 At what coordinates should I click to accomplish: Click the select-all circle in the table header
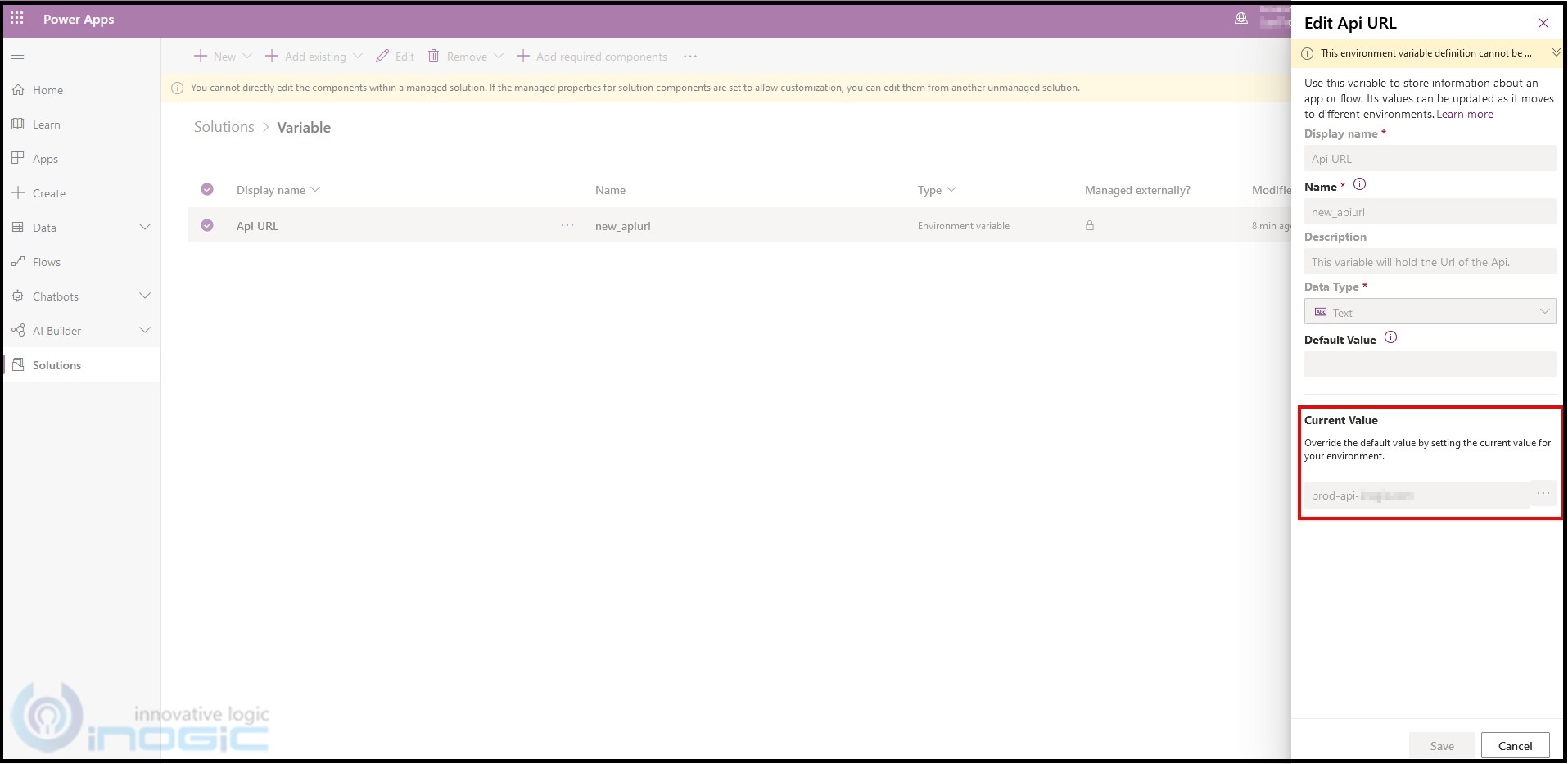[x=207, y=189]
